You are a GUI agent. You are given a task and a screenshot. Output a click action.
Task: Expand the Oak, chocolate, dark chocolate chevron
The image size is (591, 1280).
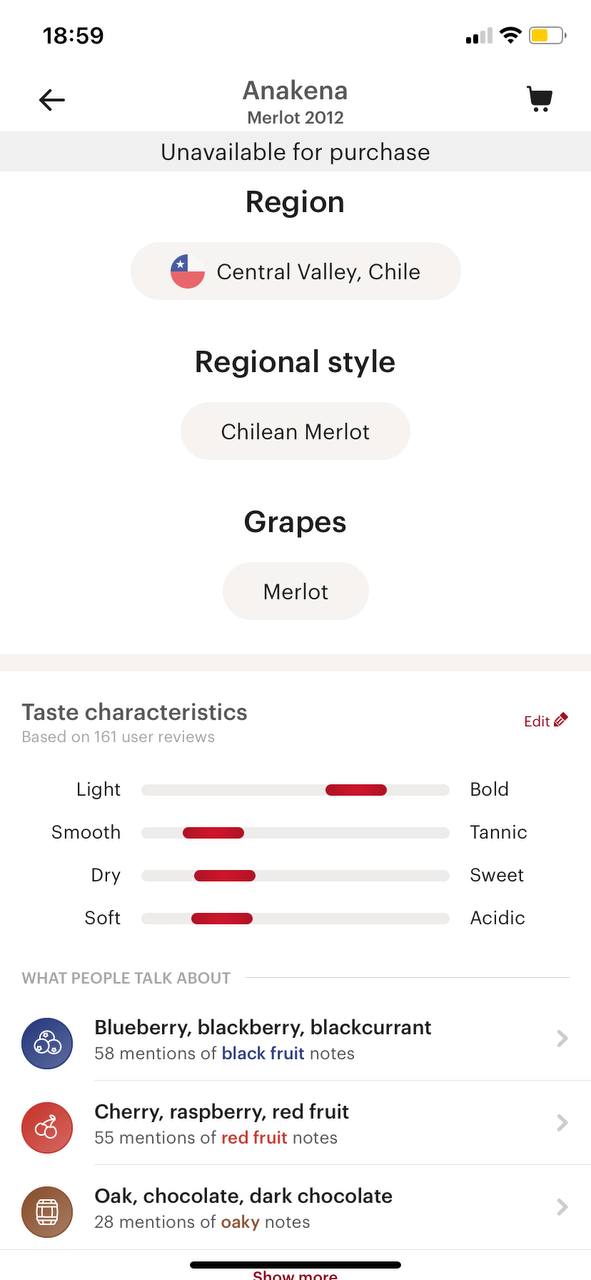[562, 1207]
